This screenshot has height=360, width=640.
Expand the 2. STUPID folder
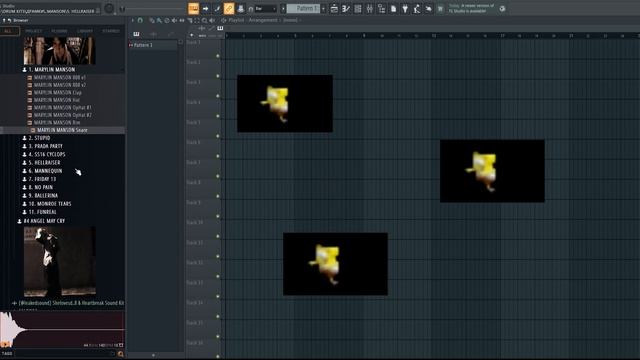[39, 138]
